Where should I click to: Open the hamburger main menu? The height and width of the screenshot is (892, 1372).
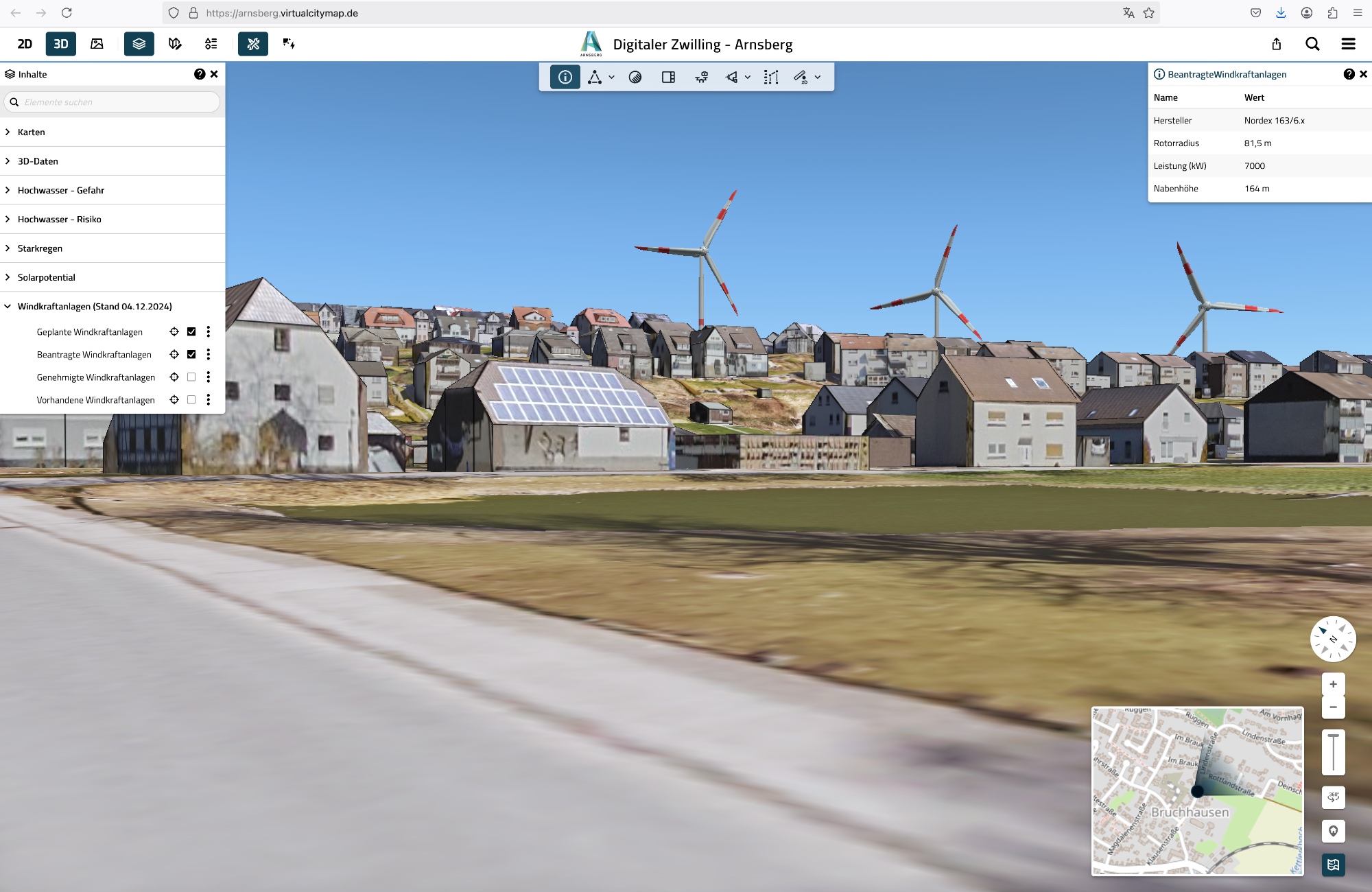coord(1348,44)
